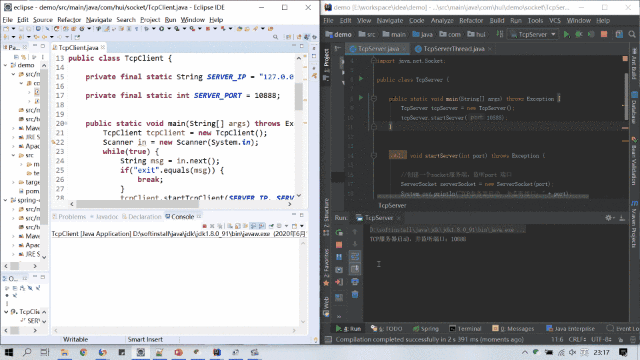Rerun TcpServer in IntelliJ Run panel

click(x=339, y=233)
